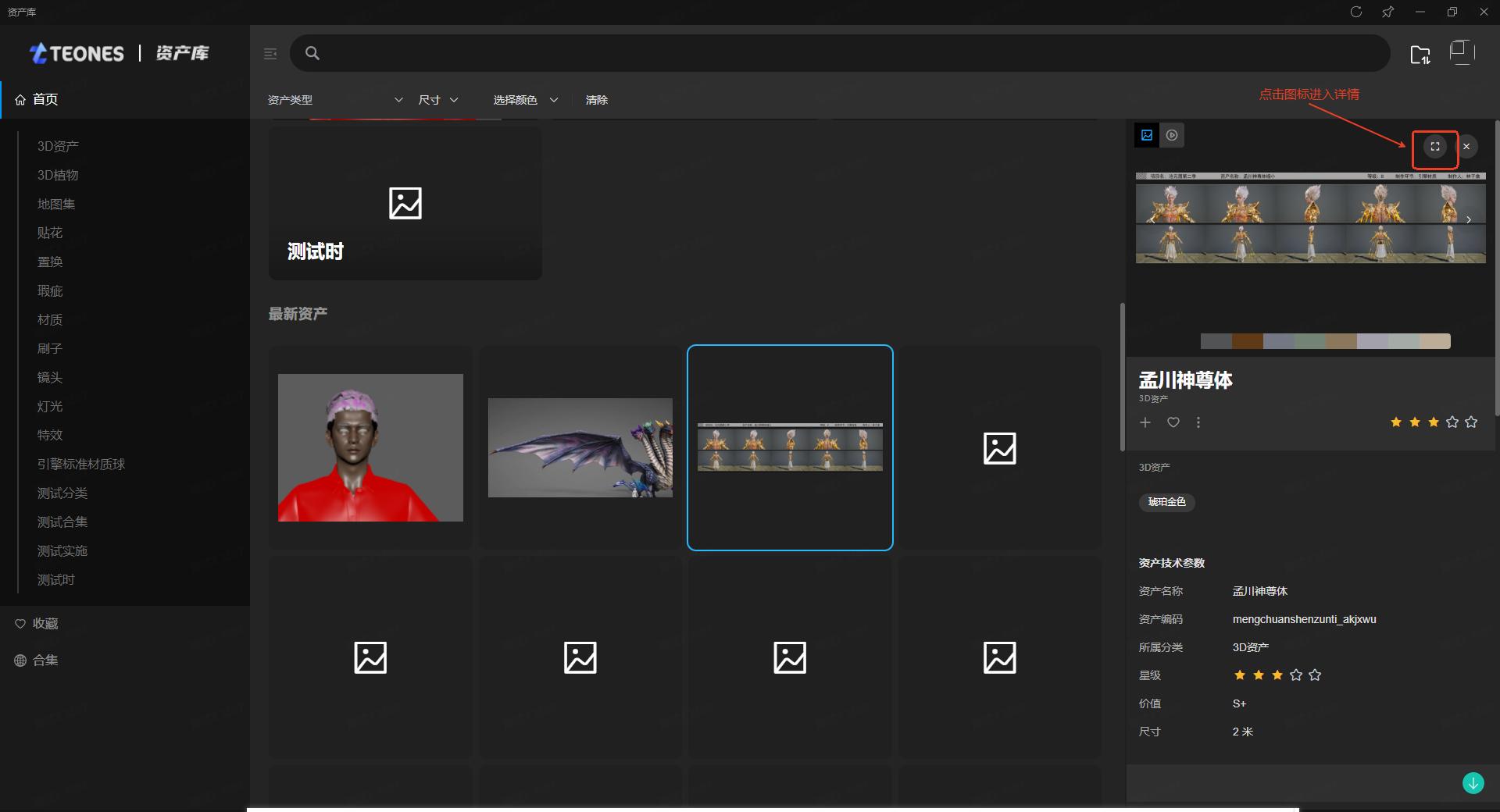The height and width of the screenshot is (812, 1500).
Task: Collapse sidebar using the list toggle icon
Action: [270, 54]
